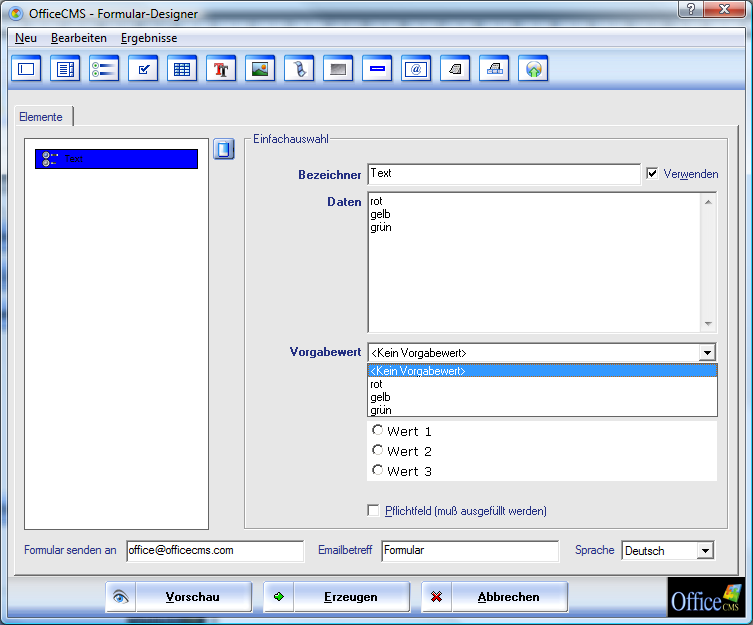Select the Wert 1 radio button
The width and height of the screenshot is (753, 625).
click(377, 430)
